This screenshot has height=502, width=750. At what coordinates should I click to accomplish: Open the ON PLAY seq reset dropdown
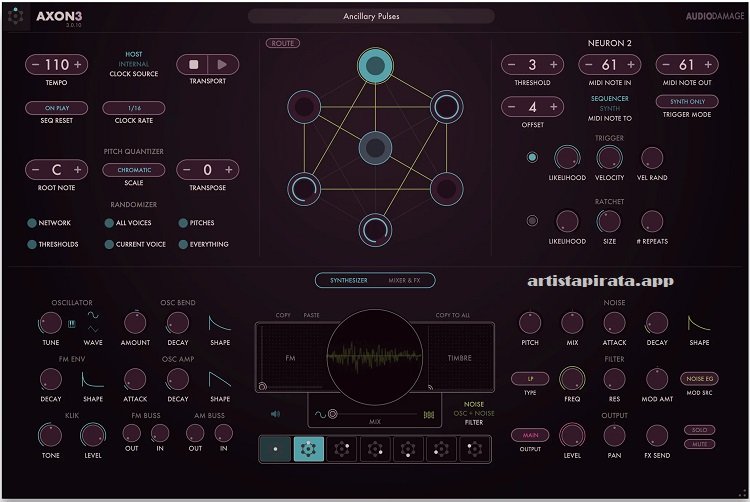[56, 108]
